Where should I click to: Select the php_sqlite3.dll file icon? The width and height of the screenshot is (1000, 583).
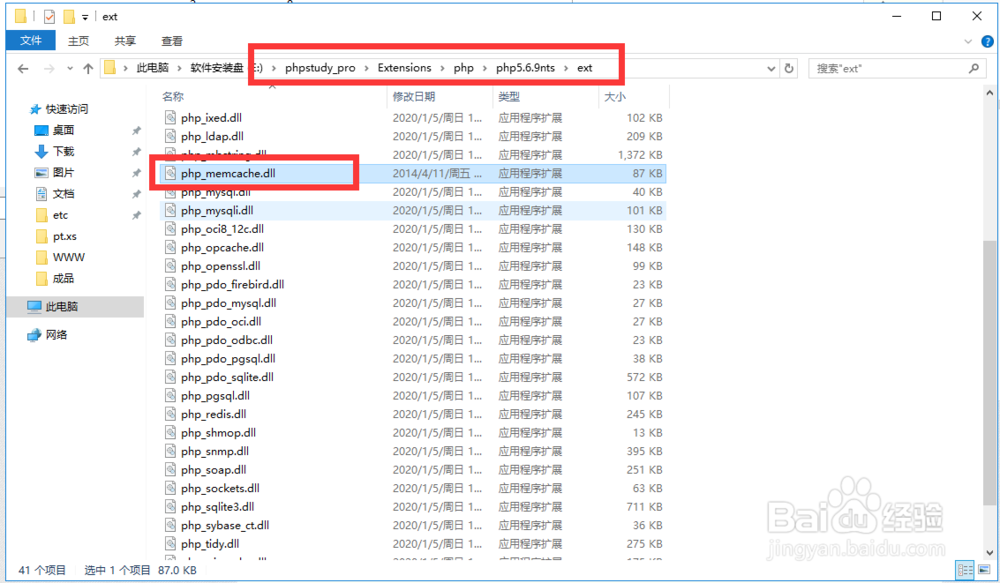tap(170, 506)
